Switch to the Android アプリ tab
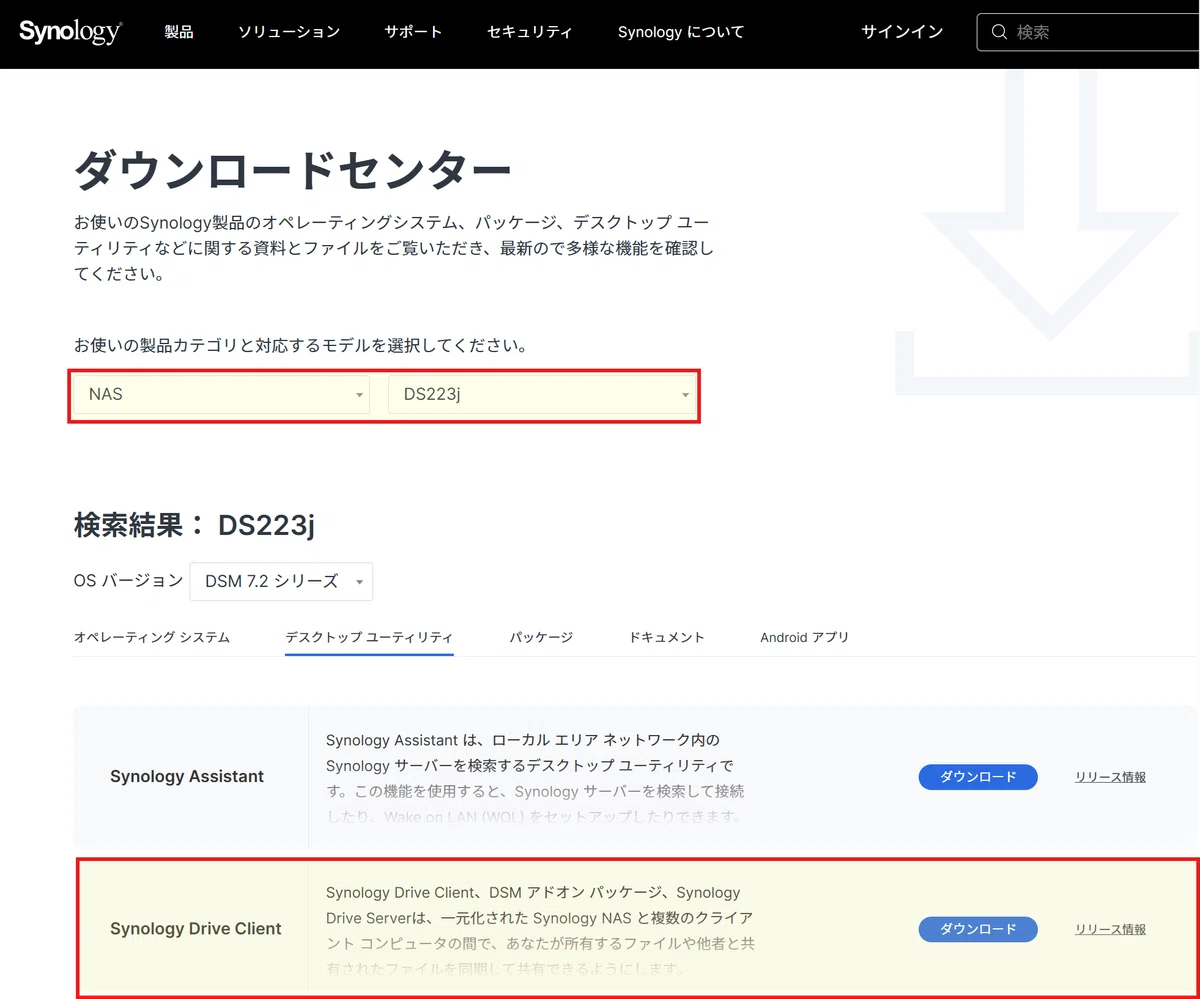Image resolution: width=1200 pixels, height=999 pixels. [x=805, y=637]
